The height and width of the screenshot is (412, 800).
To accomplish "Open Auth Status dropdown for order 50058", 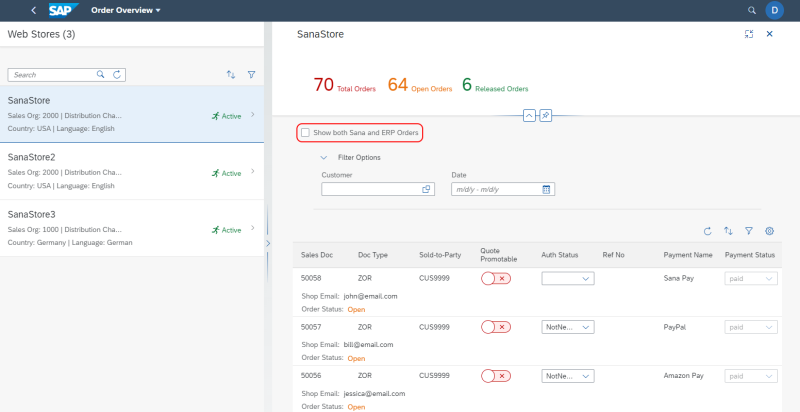I will [568, 279].
